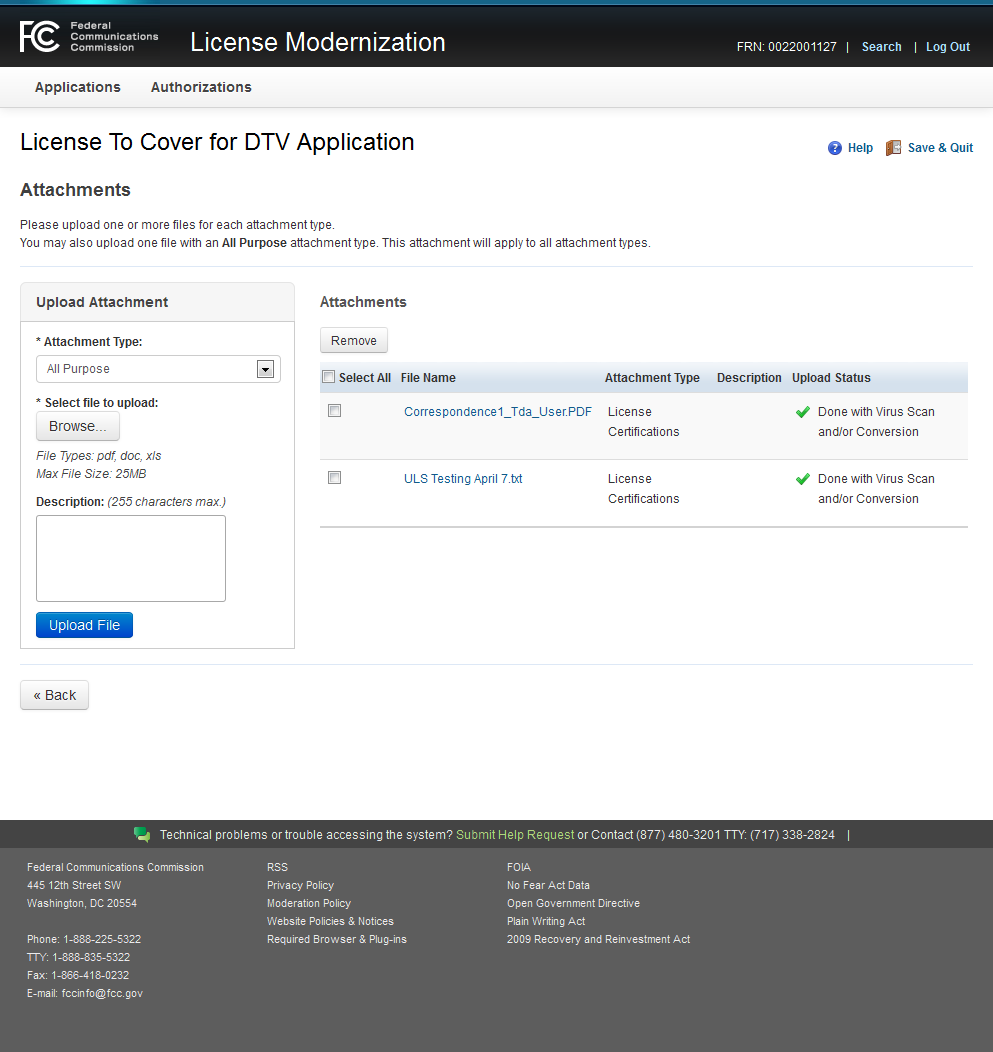The width and height of the screenshot is (993, 1052).
Task: Check the box for ULS Testing April 7.txt
Action: pyautogui.click(x=335, y=478)
